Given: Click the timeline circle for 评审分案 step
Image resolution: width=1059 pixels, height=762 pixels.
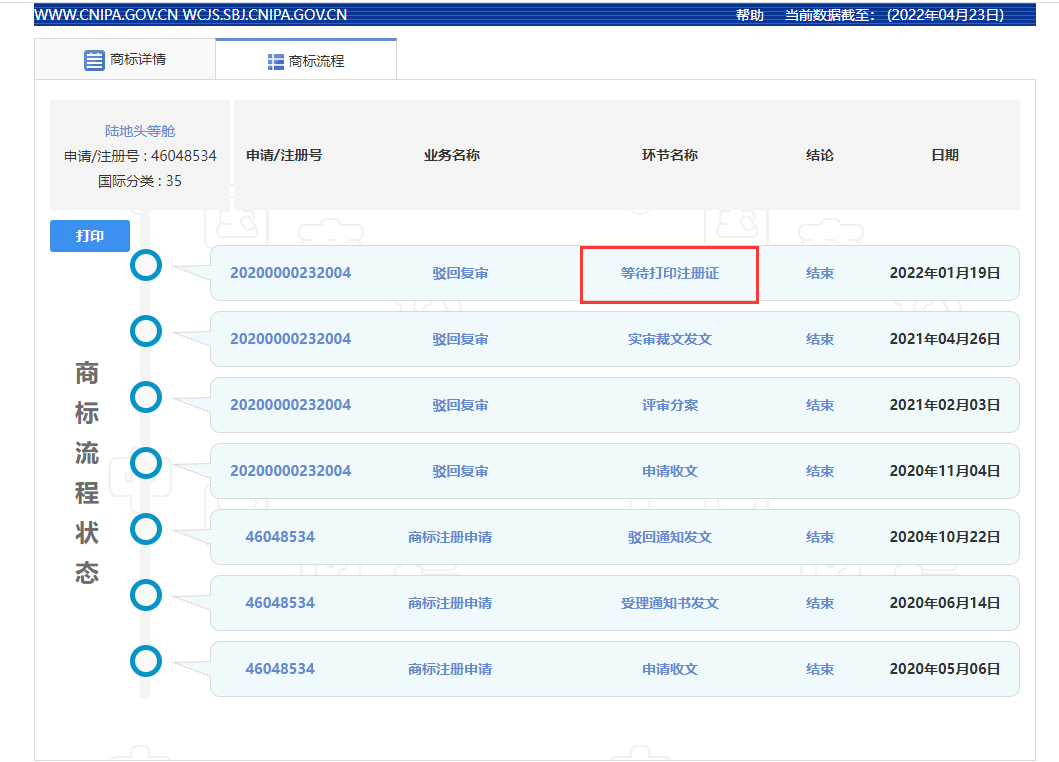Looking at the screenshot, I should [146, 397].
